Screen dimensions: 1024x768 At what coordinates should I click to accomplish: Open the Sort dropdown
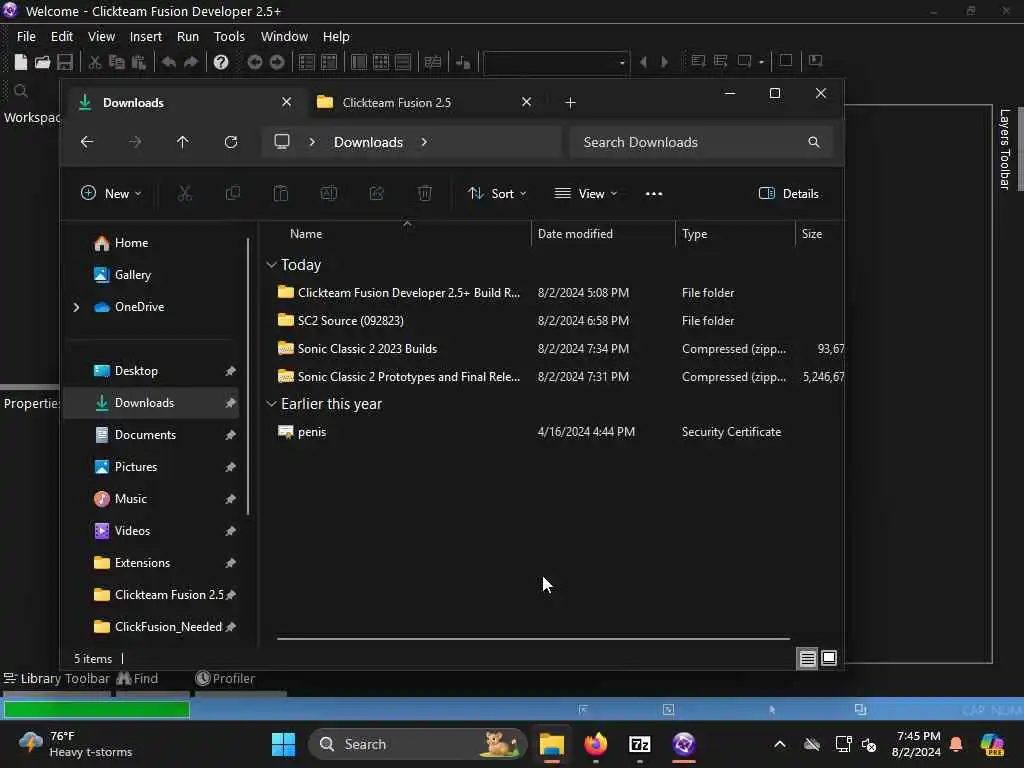497,193
